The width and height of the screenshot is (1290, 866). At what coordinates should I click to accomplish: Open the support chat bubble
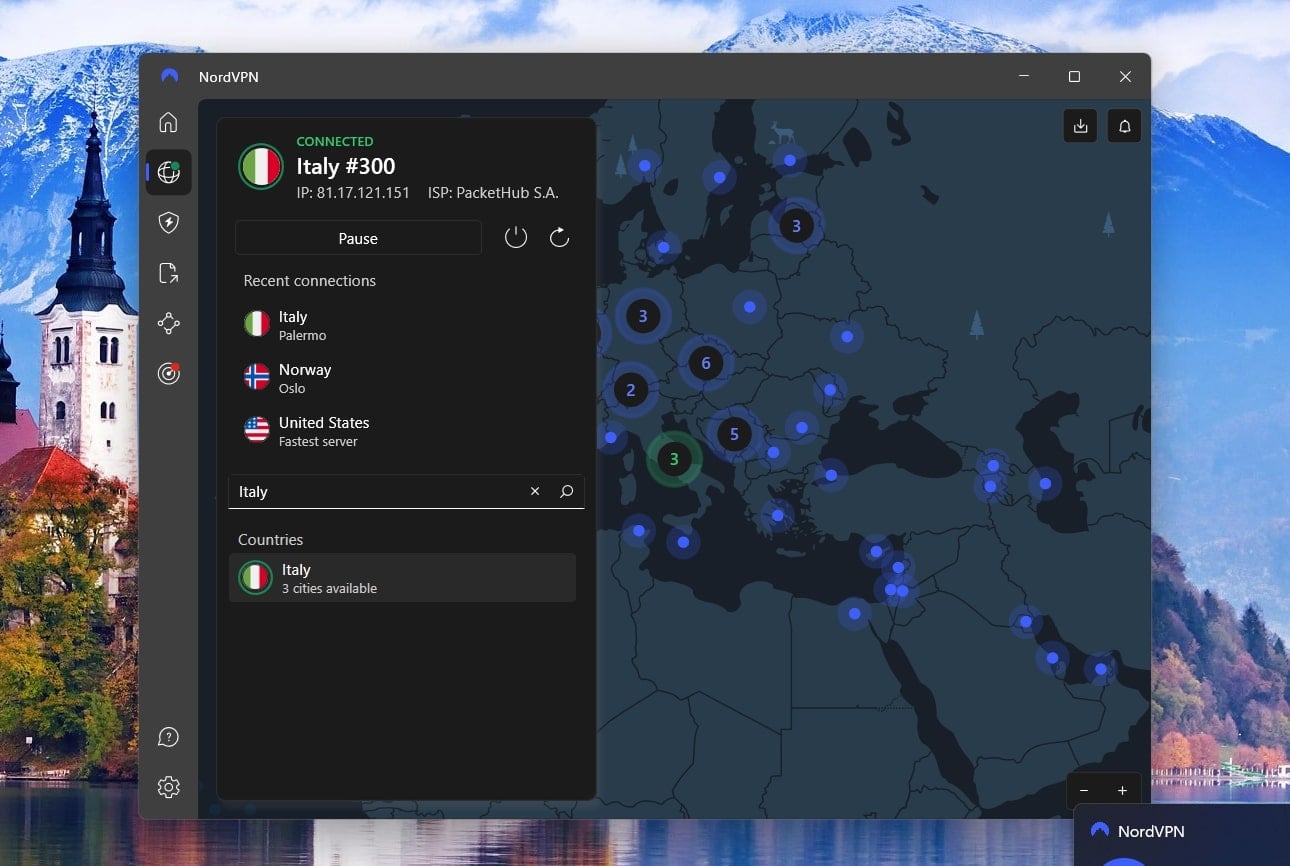pos(168,736)
